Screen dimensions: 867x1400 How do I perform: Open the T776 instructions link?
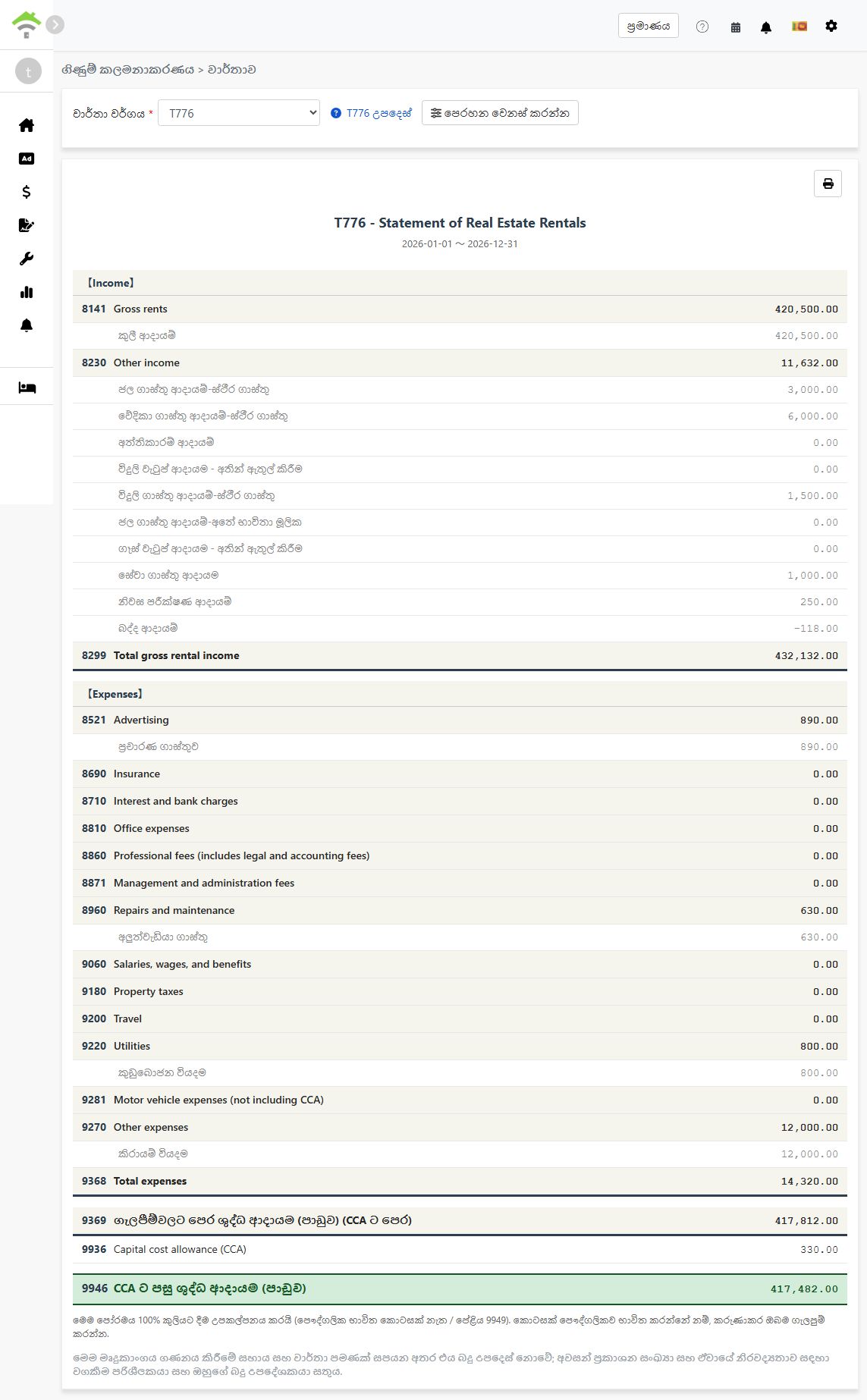pyautogui.click(x=372, y=113)
